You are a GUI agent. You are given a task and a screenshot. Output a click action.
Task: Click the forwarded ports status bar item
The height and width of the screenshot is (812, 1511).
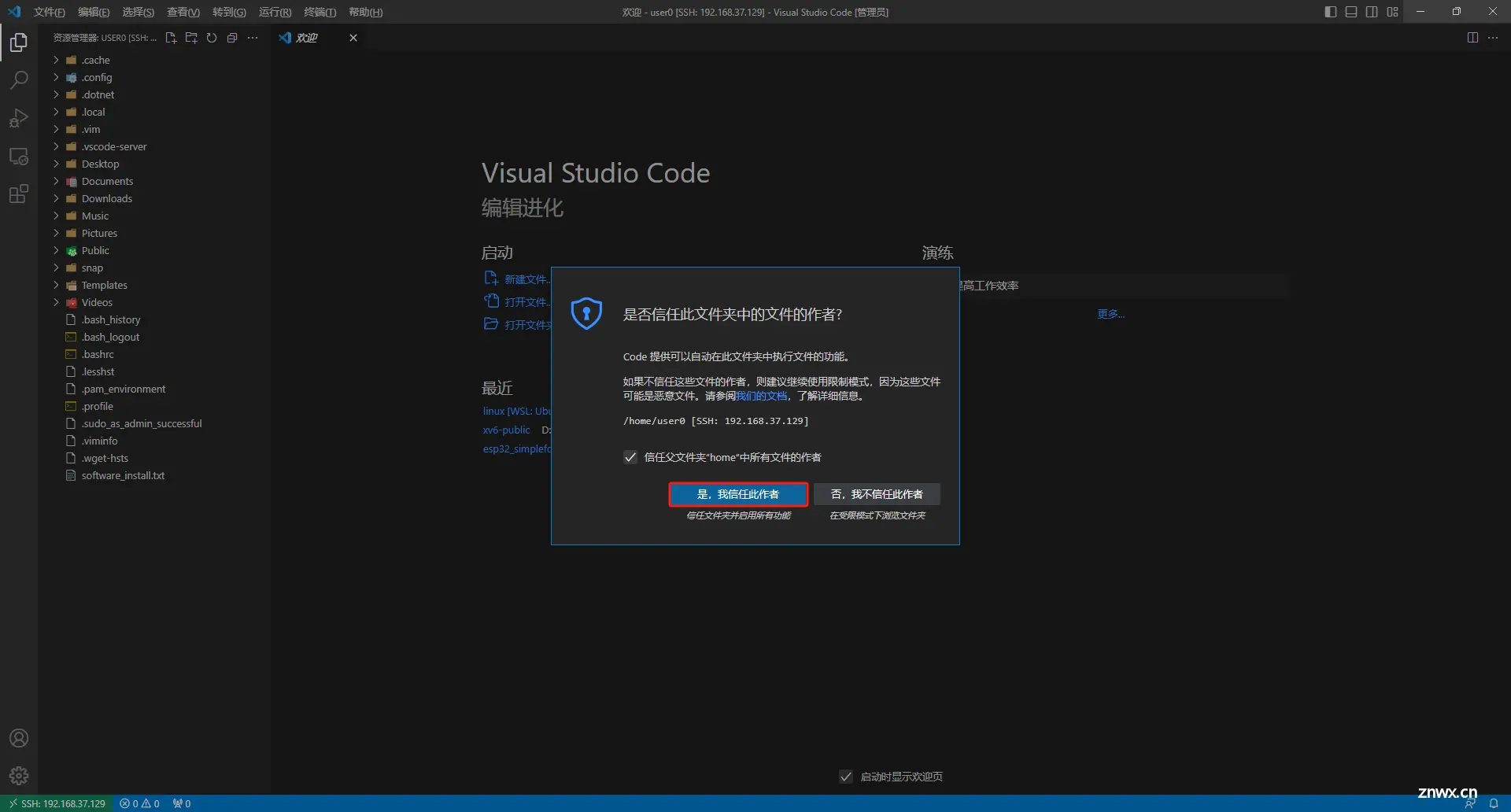click(181, 803)
